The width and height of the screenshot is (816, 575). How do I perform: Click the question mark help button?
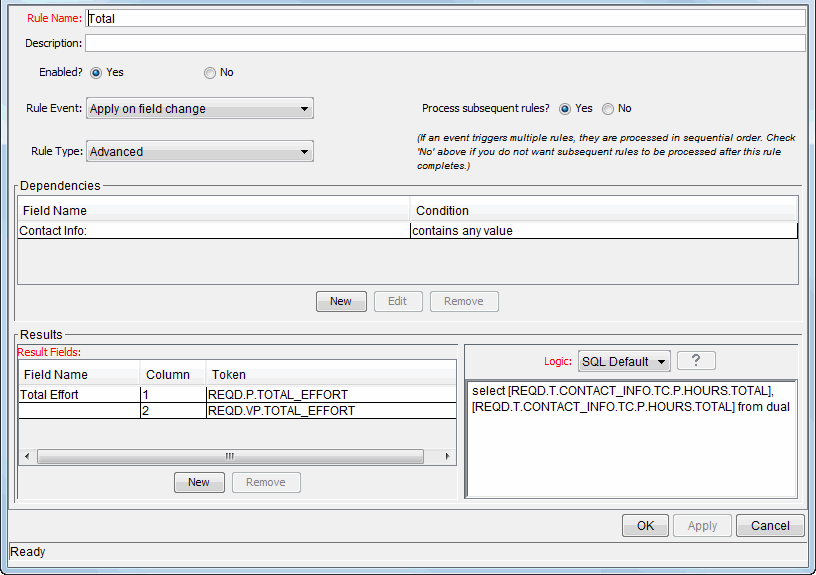tap(696, 361)
